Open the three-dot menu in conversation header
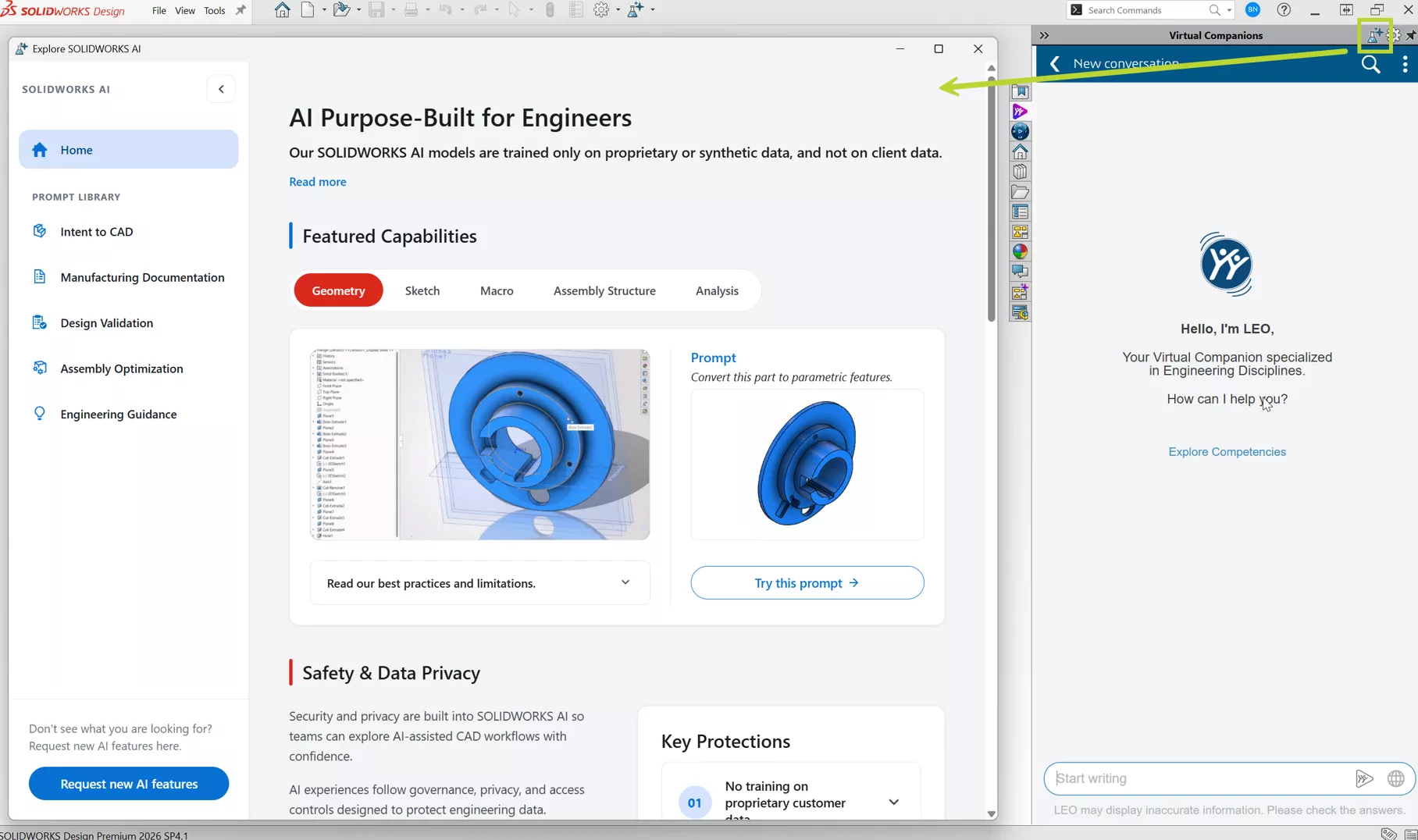Viewport: 1418px width, 840px height. click(x=1405, y=65)
